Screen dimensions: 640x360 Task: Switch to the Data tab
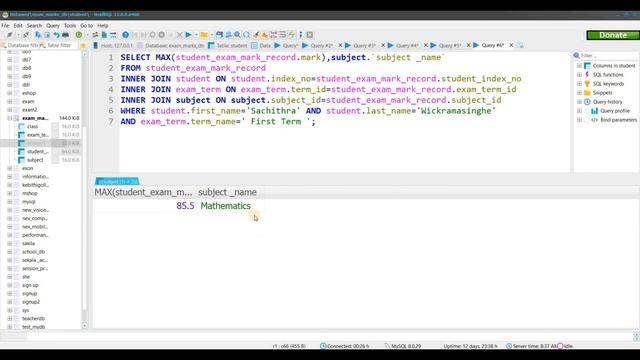(x=261, y=45)
